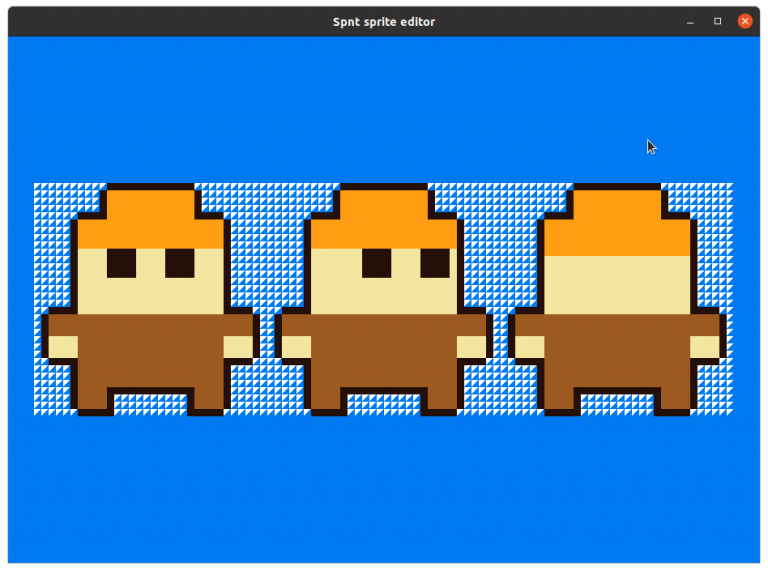Screen dimensions: 768x571
Task: Click the orange hat of middle sprite
Action: (x=384, y=219)
